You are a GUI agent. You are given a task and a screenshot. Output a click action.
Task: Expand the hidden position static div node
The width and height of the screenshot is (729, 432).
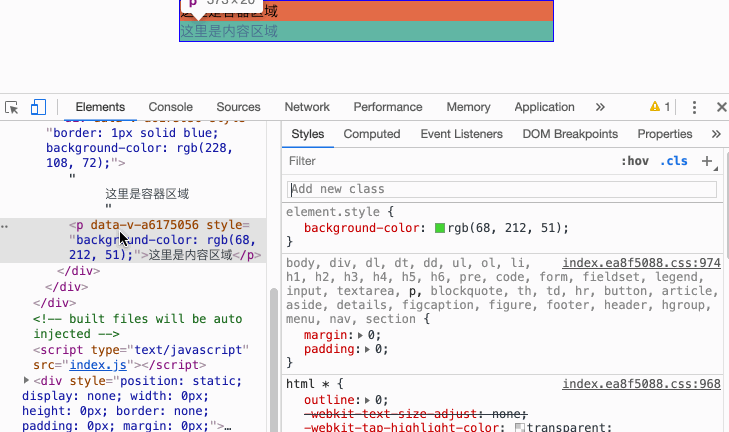point(27,380)
